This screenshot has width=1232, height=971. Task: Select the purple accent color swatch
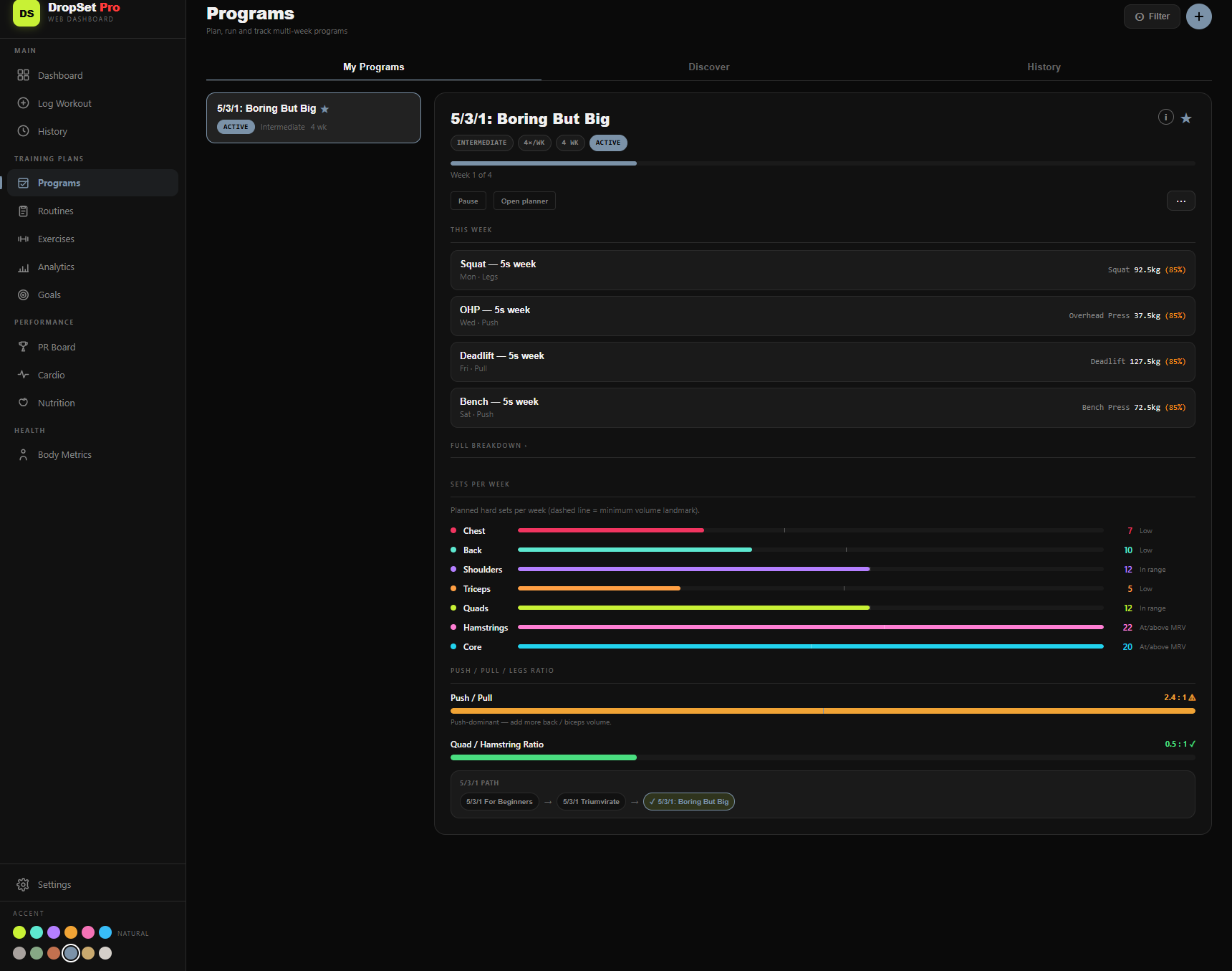(54, 932)
